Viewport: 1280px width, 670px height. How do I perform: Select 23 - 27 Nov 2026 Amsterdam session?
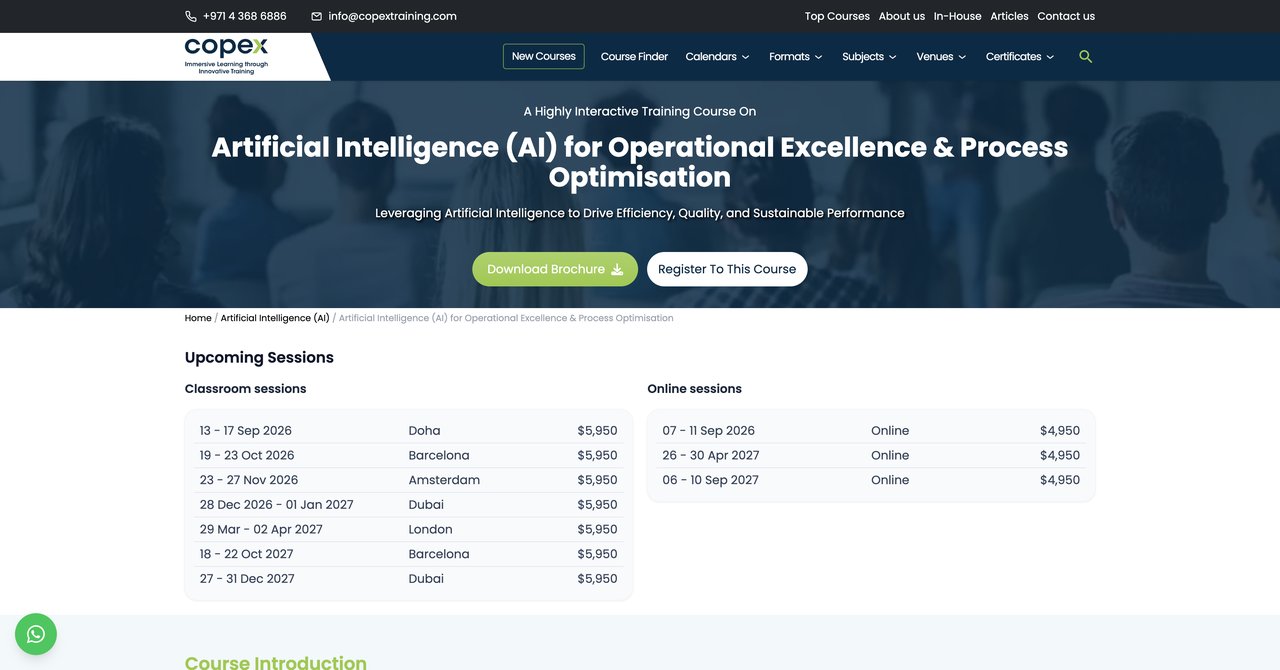(x=408, y=480)
